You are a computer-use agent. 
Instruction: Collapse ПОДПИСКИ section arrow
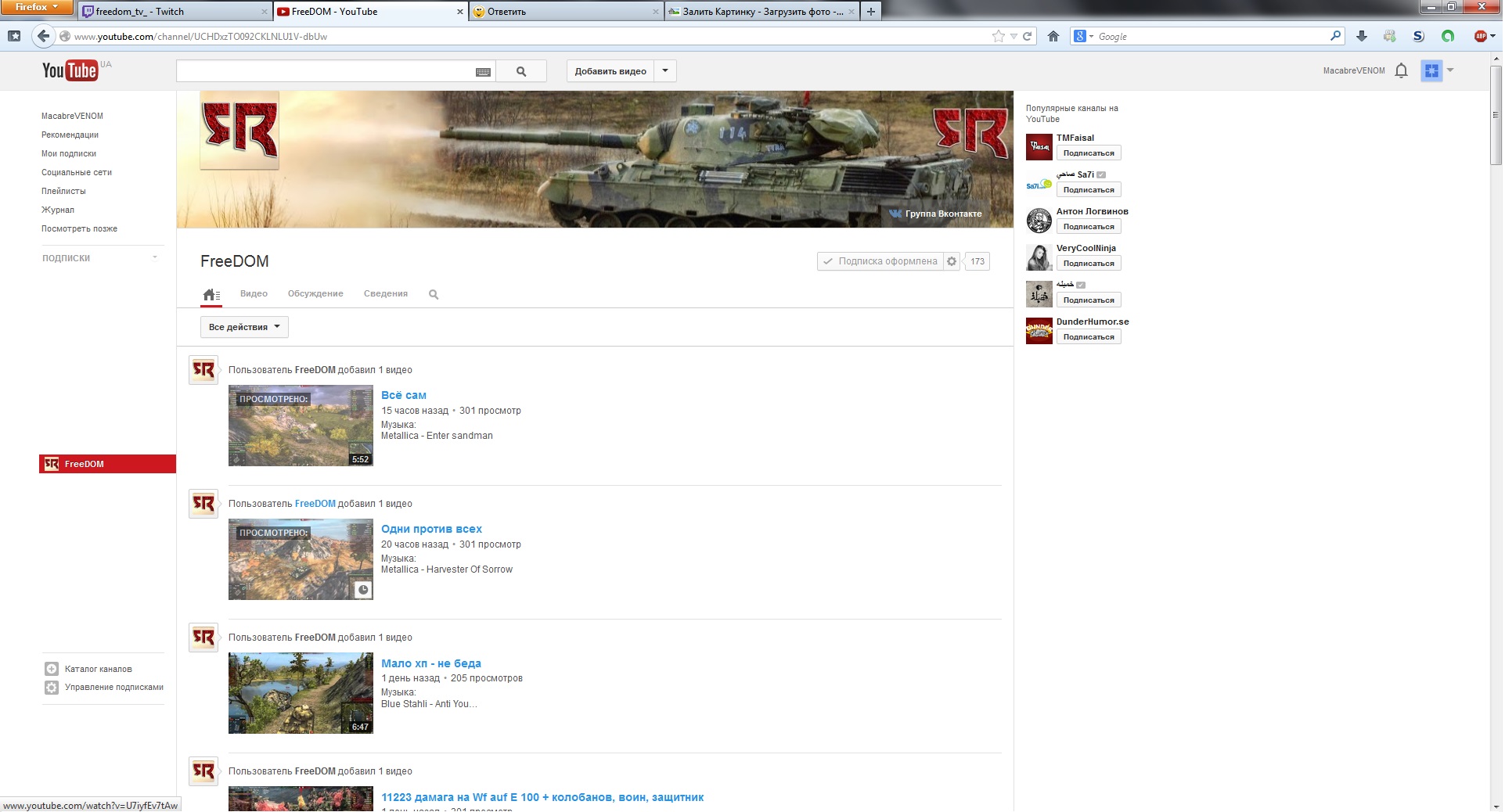point(154,257)
